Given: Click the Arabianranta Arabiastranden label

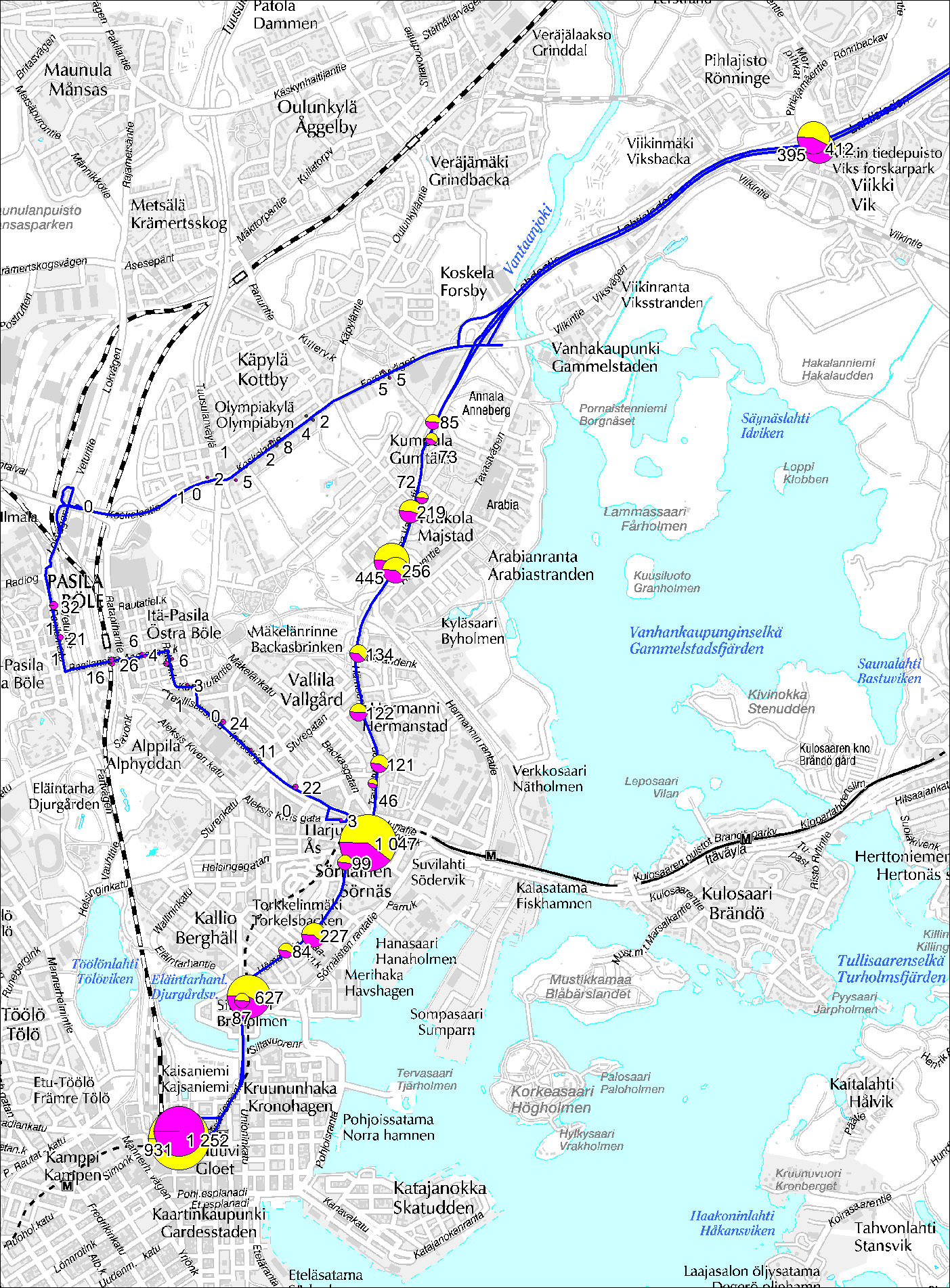Looking at the screenshot, I should pyautogui.click(x=541, y=565).
